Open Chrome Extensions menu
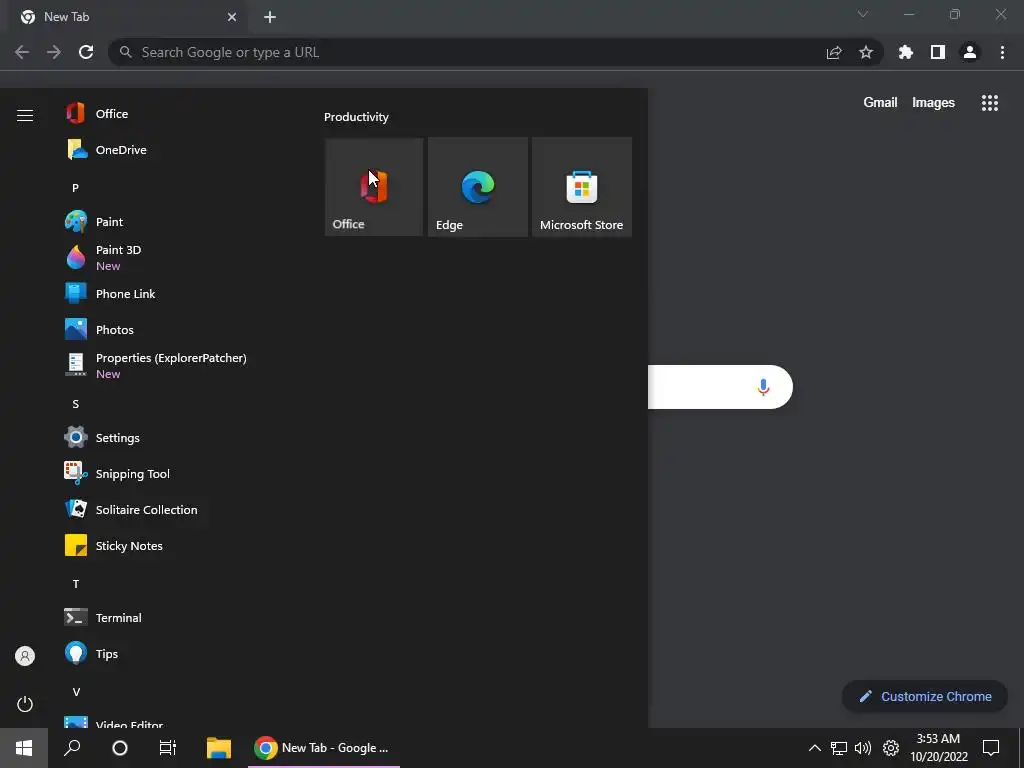Image resolution: width=1024 pixels, height=768 pixels. [x=906, y=52]
